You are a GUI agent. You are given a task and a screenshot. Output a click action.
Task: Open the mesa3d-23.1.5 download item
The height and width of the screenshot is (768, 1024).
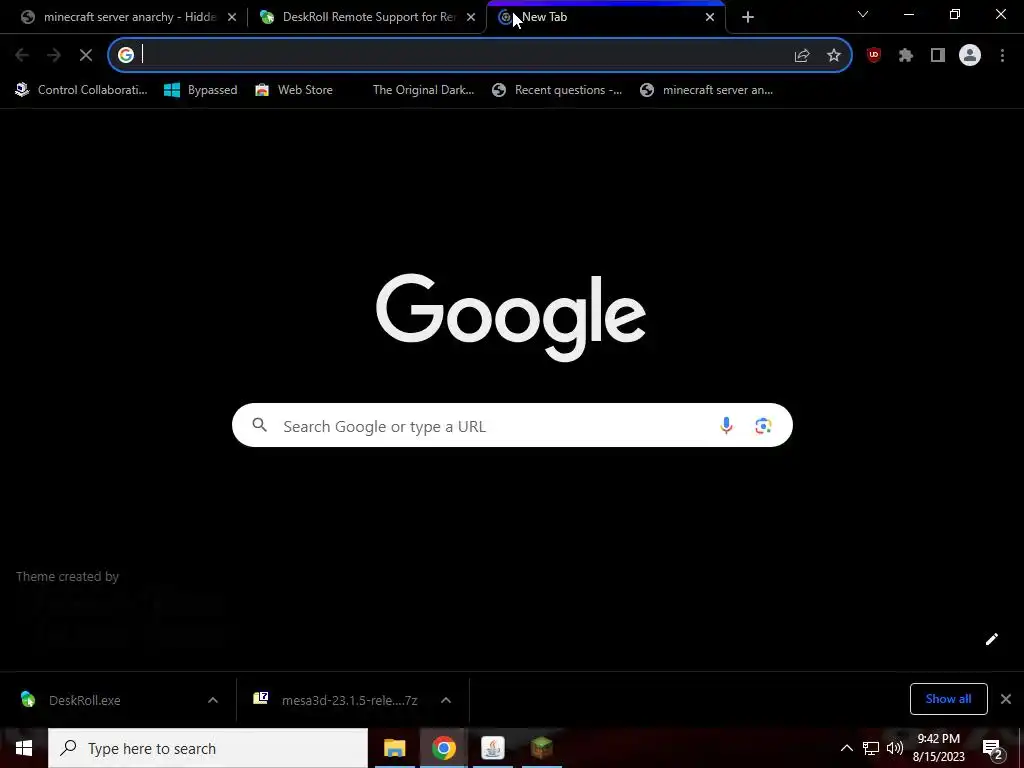[x=336, y=700]
